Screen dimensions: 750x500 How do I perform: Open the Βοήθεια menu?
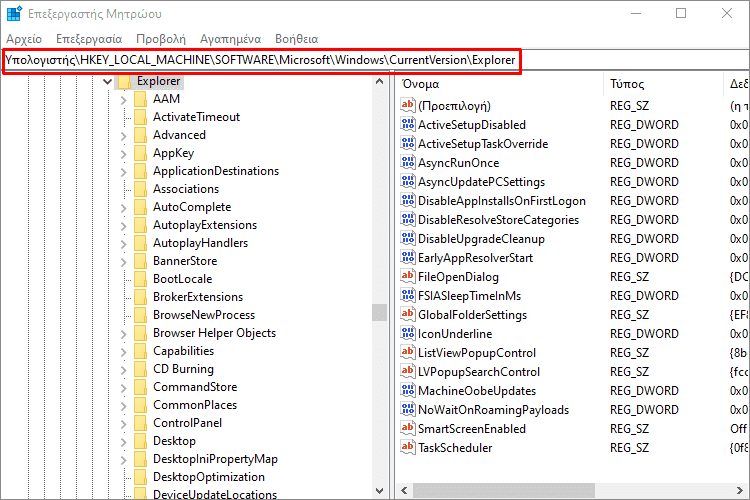297,39
